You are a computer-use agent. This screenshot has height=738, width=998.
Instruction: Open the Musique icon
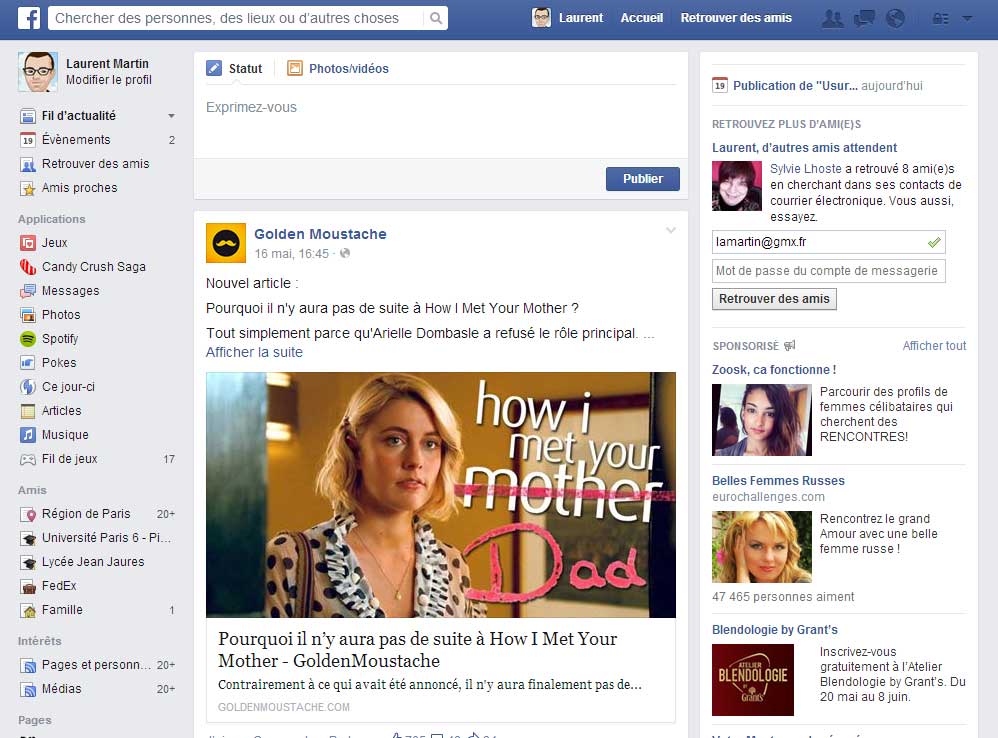(28, 435)
